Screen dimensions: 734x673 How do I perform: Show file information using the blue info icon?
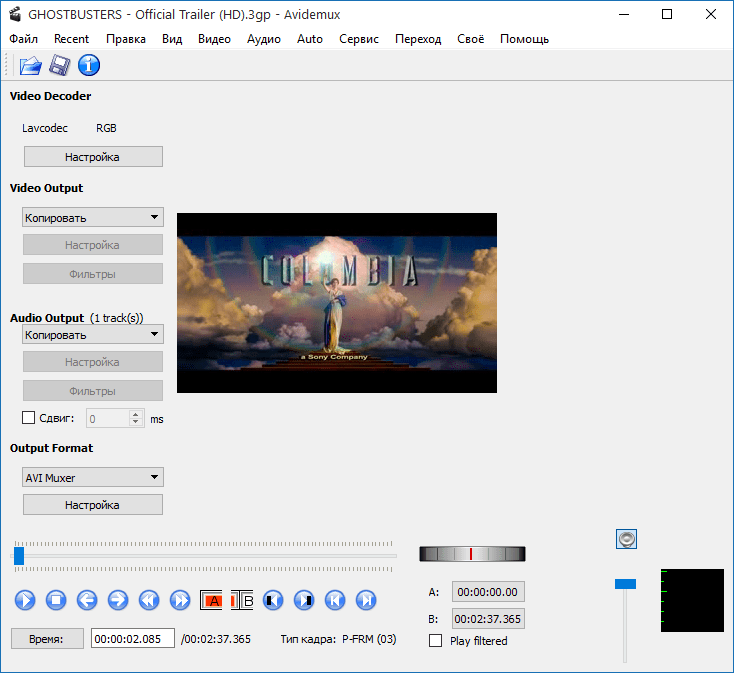(x=89, y=66)
